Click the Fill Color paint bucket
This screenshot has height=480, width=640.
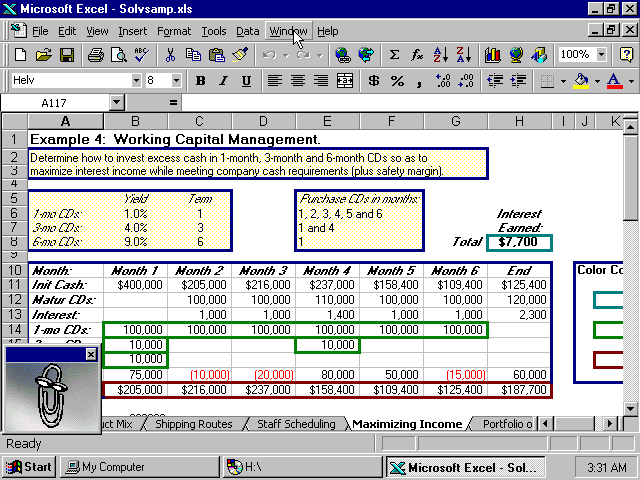(x=582, y=81)
